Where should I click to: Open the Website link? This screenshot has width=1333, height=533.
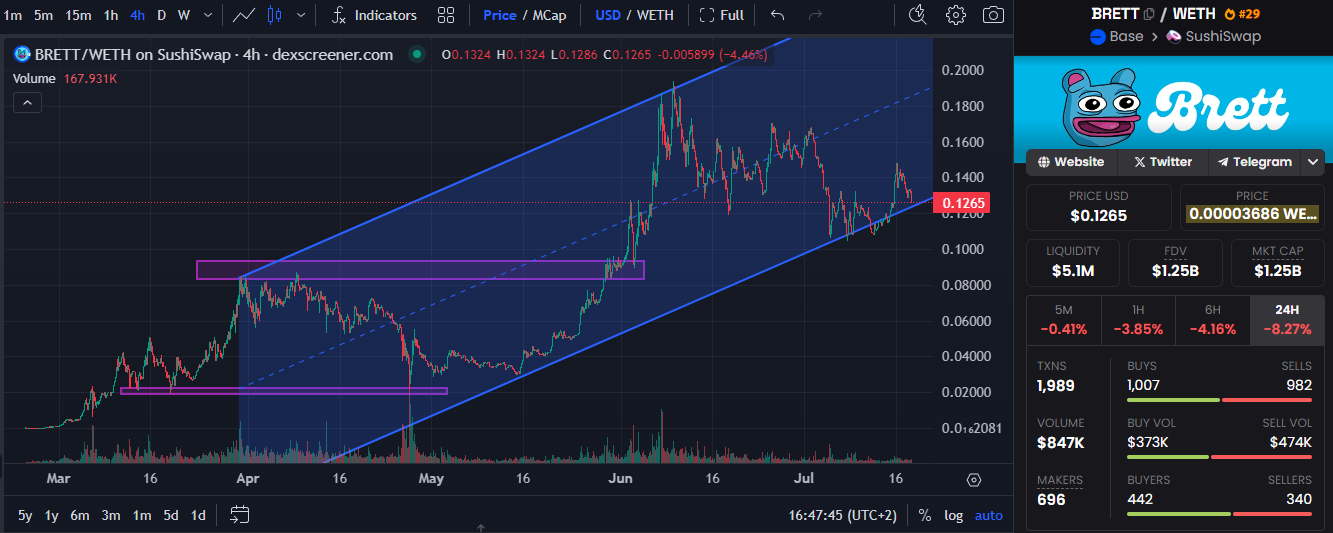(1072, 162)
